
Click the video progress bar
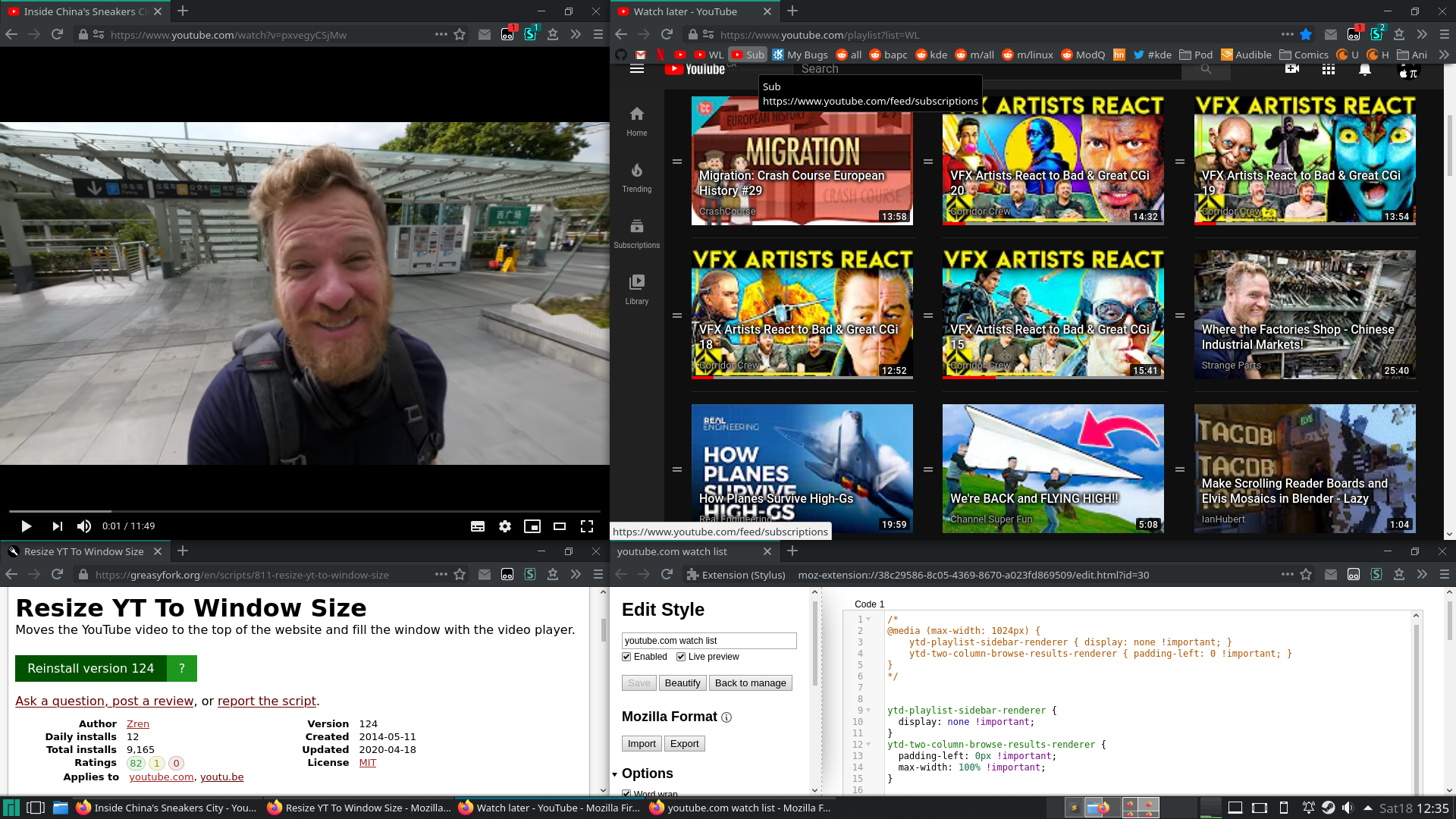point(303,511)
